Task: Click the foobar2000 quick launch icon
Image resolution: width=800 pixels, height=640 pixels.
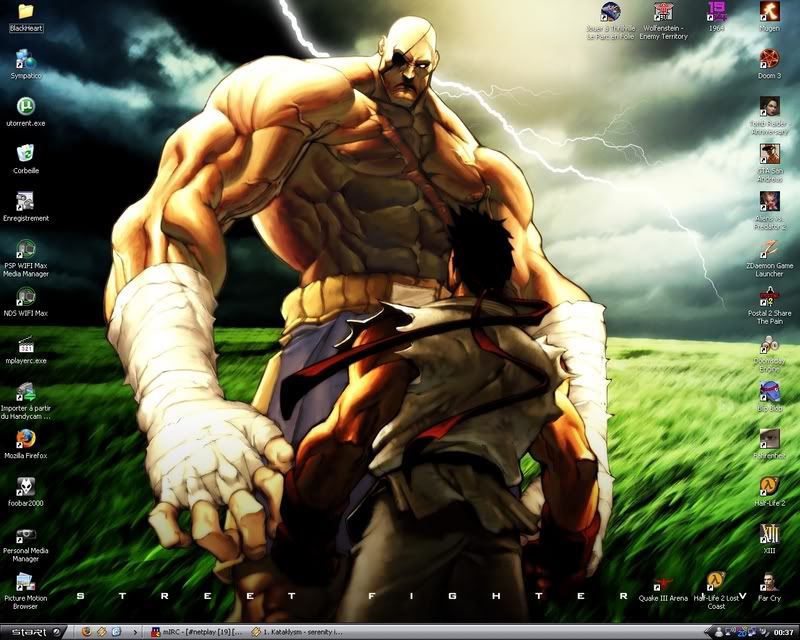Action: [102, 632]
